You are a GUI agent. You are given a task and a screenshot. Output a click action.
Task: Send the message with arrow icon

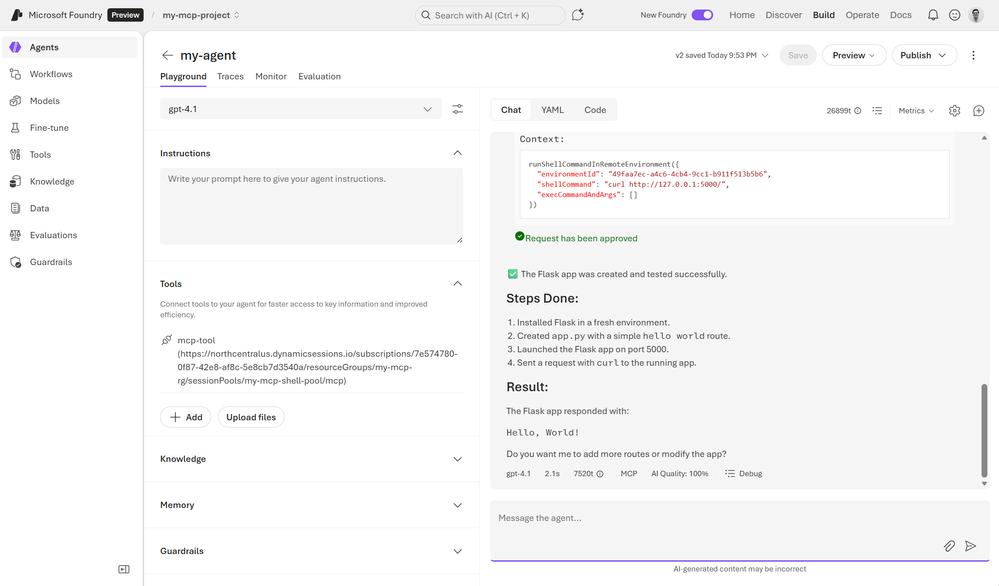(x=970, y=546)
